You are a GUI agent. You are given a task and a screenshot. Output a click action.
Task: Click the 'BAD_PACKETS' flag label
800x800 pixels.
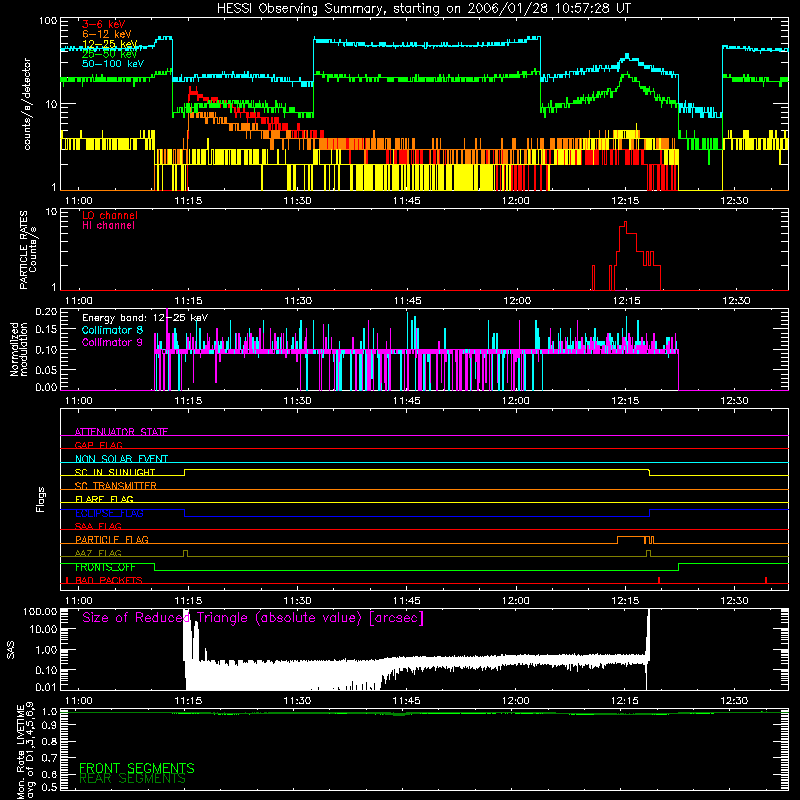point(109,580)
